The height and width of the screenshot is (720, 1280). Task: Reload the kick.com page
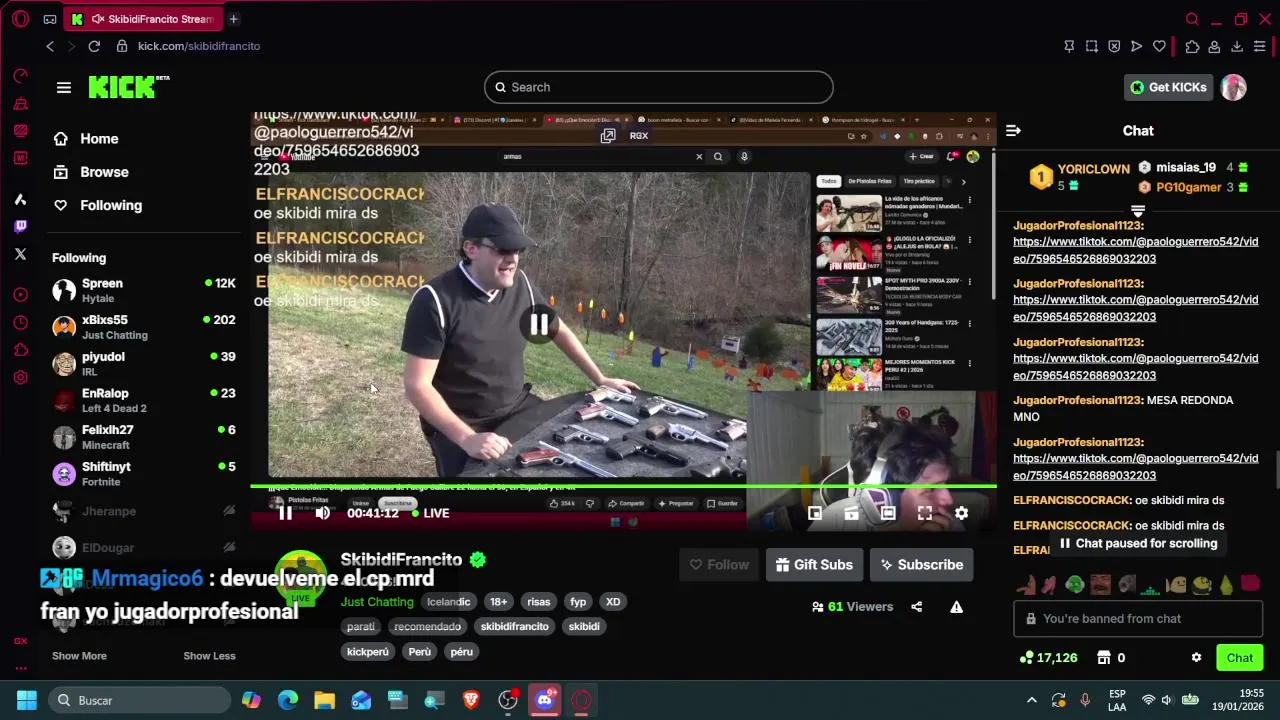pyautogui.click(x=94, y=46)
